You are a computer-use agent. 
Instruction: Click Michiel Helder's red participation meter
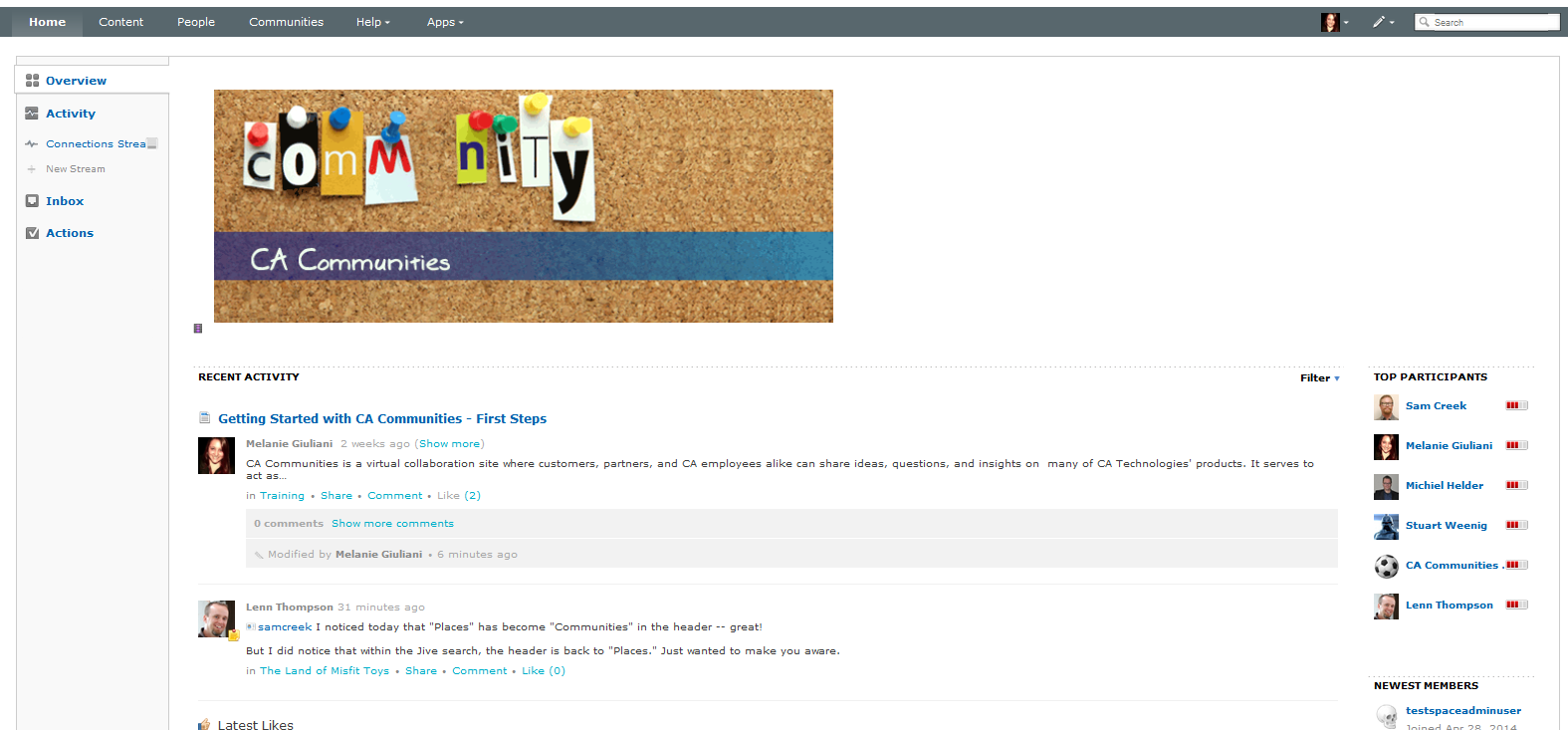click(1516, 485)
